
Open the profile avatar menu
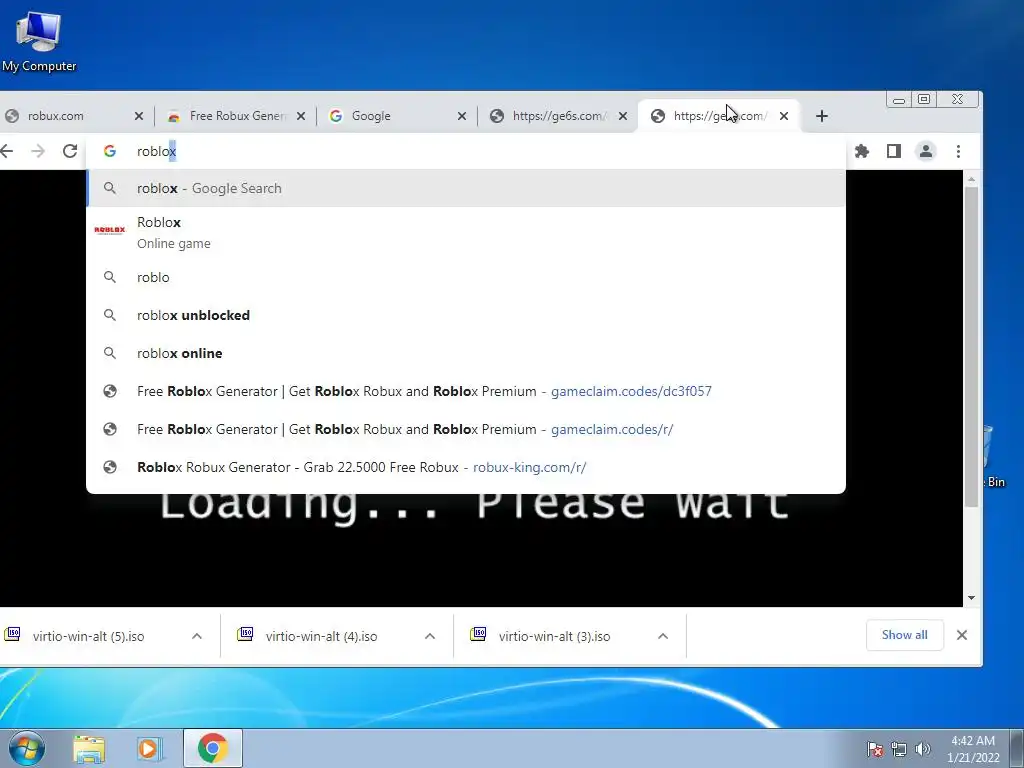click(x=925, y=151)
